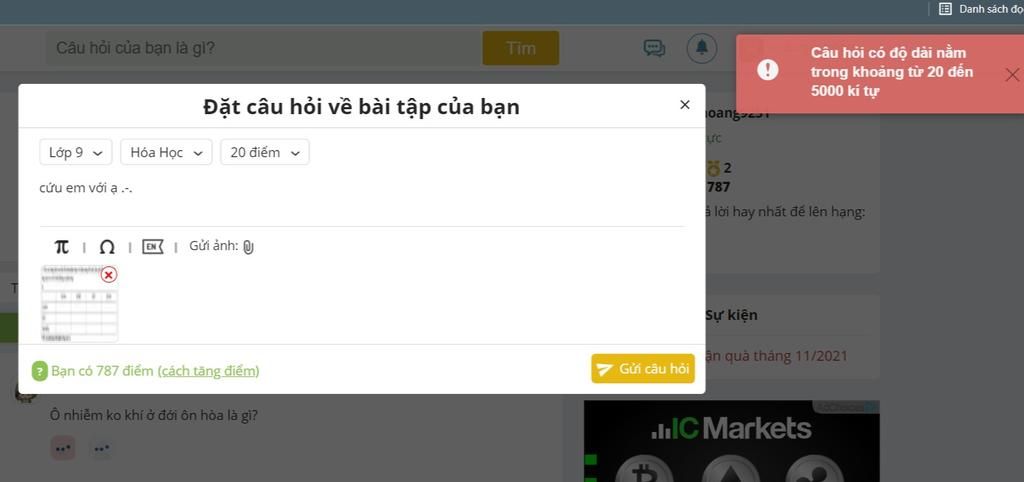
Task: Click the exclamation warning icon
Action: click(x=767, y=70)
